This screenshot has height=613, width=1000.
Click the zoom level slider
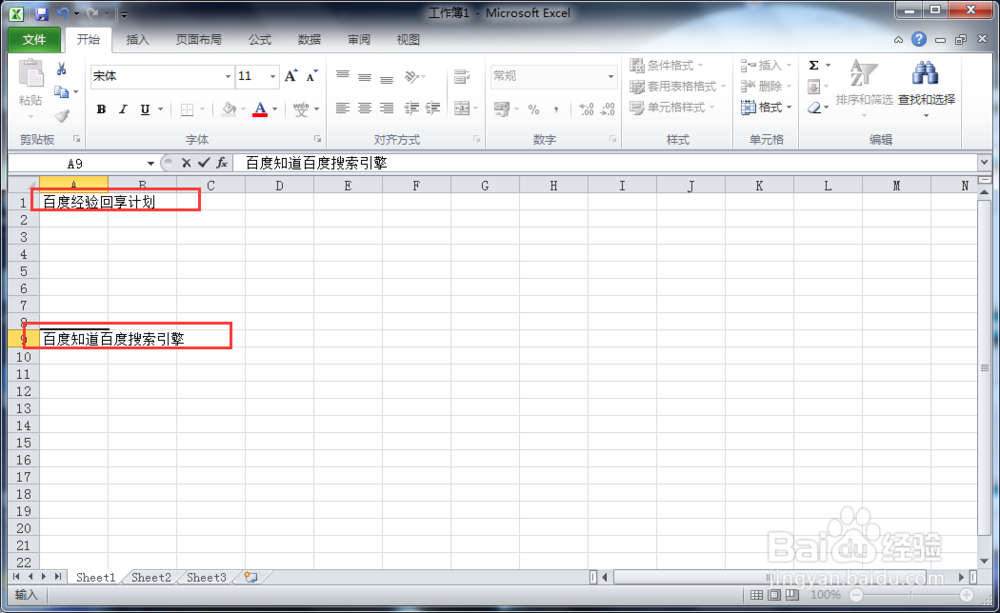(911, 595)
